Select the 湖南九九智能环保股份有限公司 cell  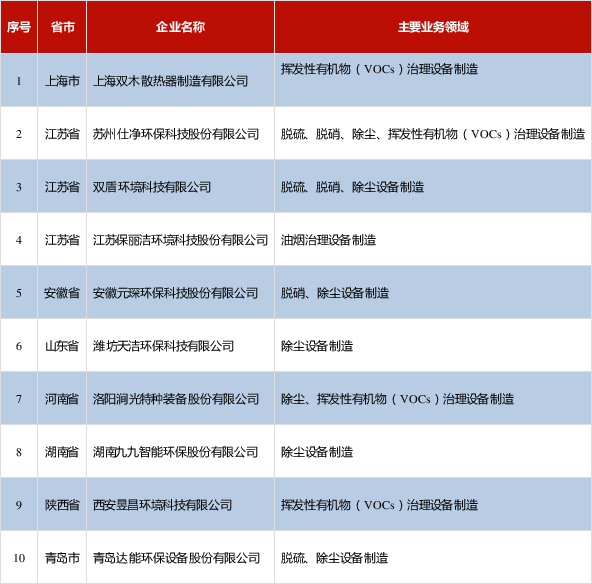point(180,451)
